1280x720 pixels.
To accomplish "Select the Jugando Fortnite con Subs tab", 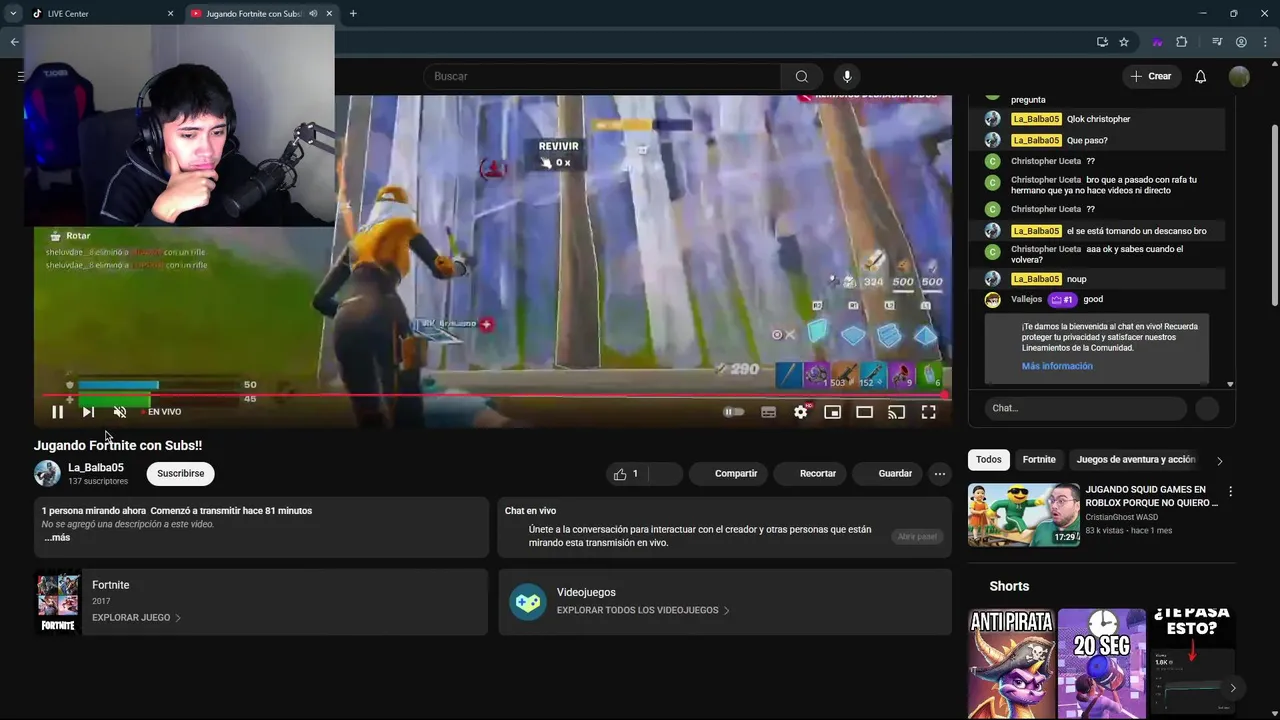I will [x=255, y=14].
